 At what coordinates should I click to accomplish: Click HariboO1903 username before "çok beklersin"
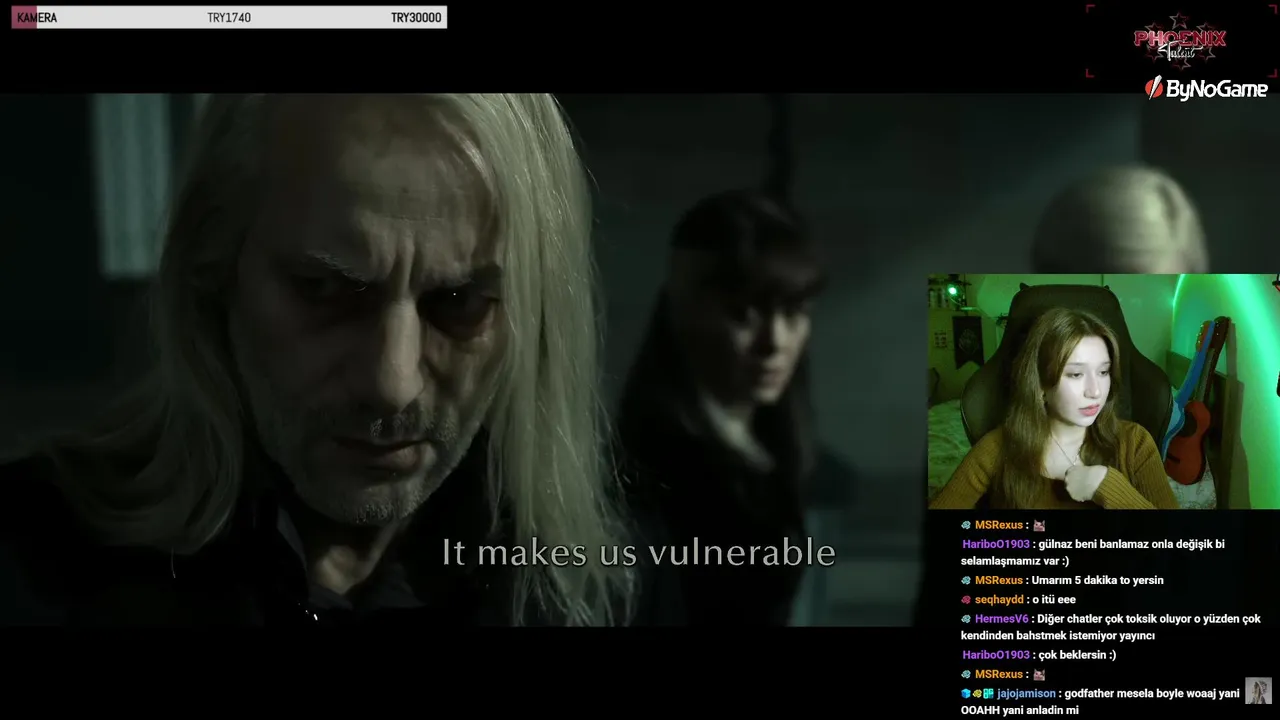click(996, 655)
